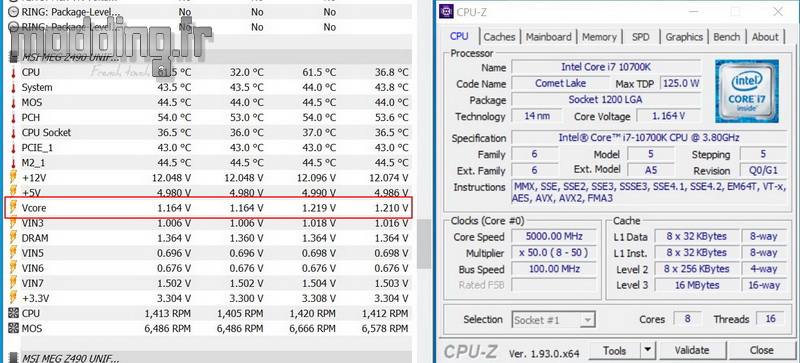This screenshot has width=800, height=363.
Task: Click the lightning icon beside Vcore
Action: click(x=13, y=208)
